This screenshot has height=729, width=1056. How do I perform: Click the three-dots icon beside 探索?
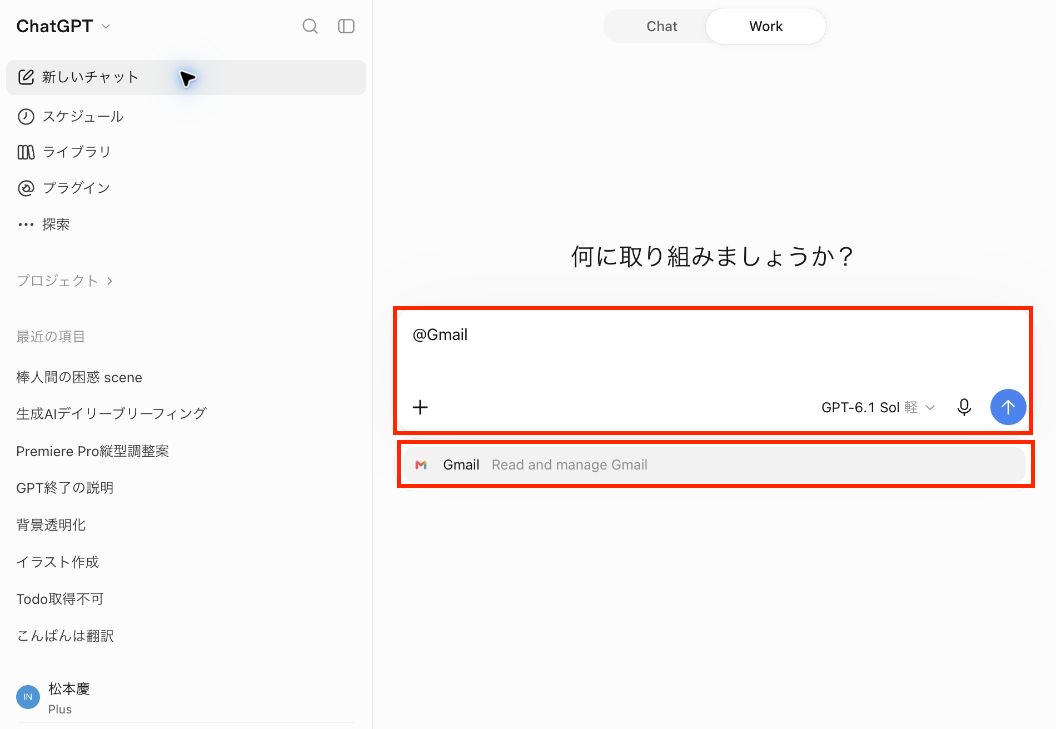26,224
